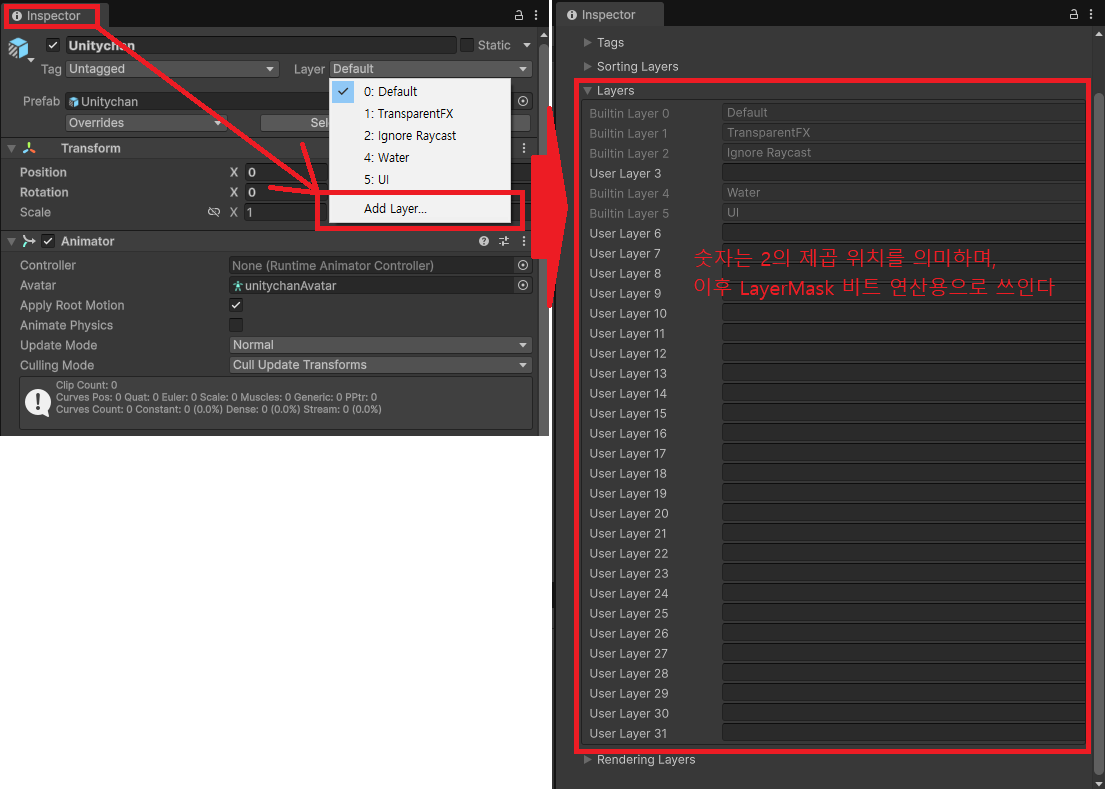Image resolution: width=1105 pixels, height=789 pixels.
Task: Select the 4: Water layer option
Action: pos(420,158)
